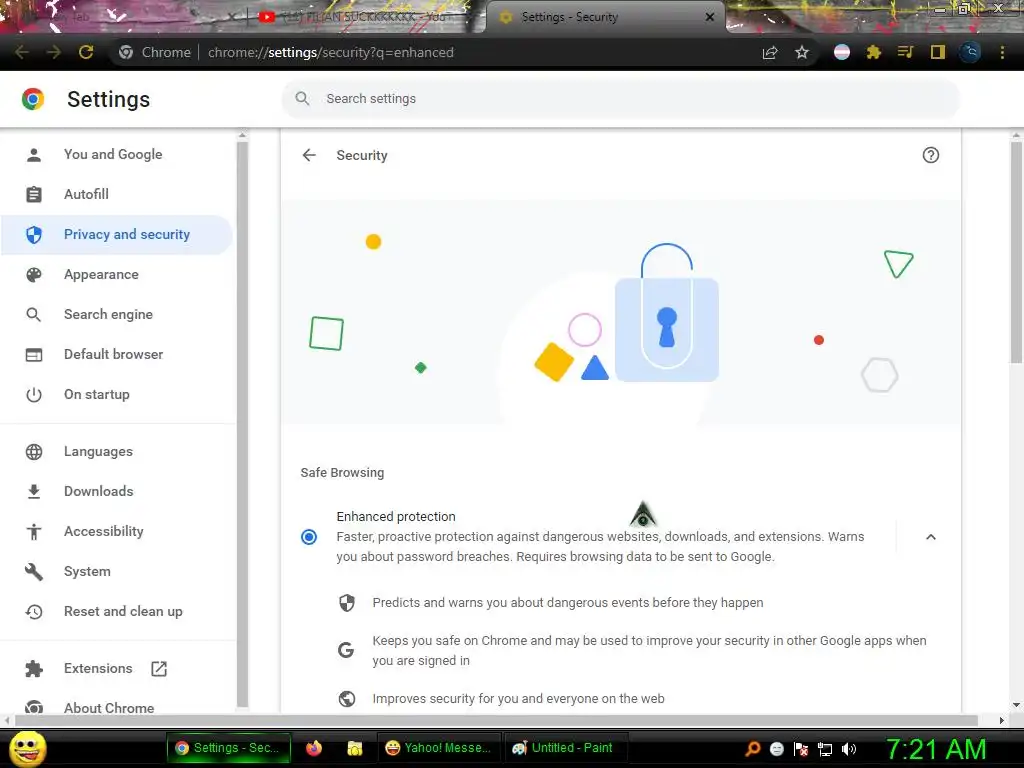Click into the Search settings field
Viewport: 1024px width, 768px height.
coord(620,99)
